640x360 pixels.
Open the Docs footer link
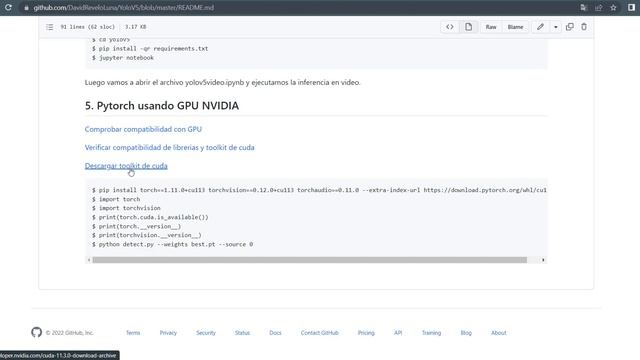click(x=275, y=333)
